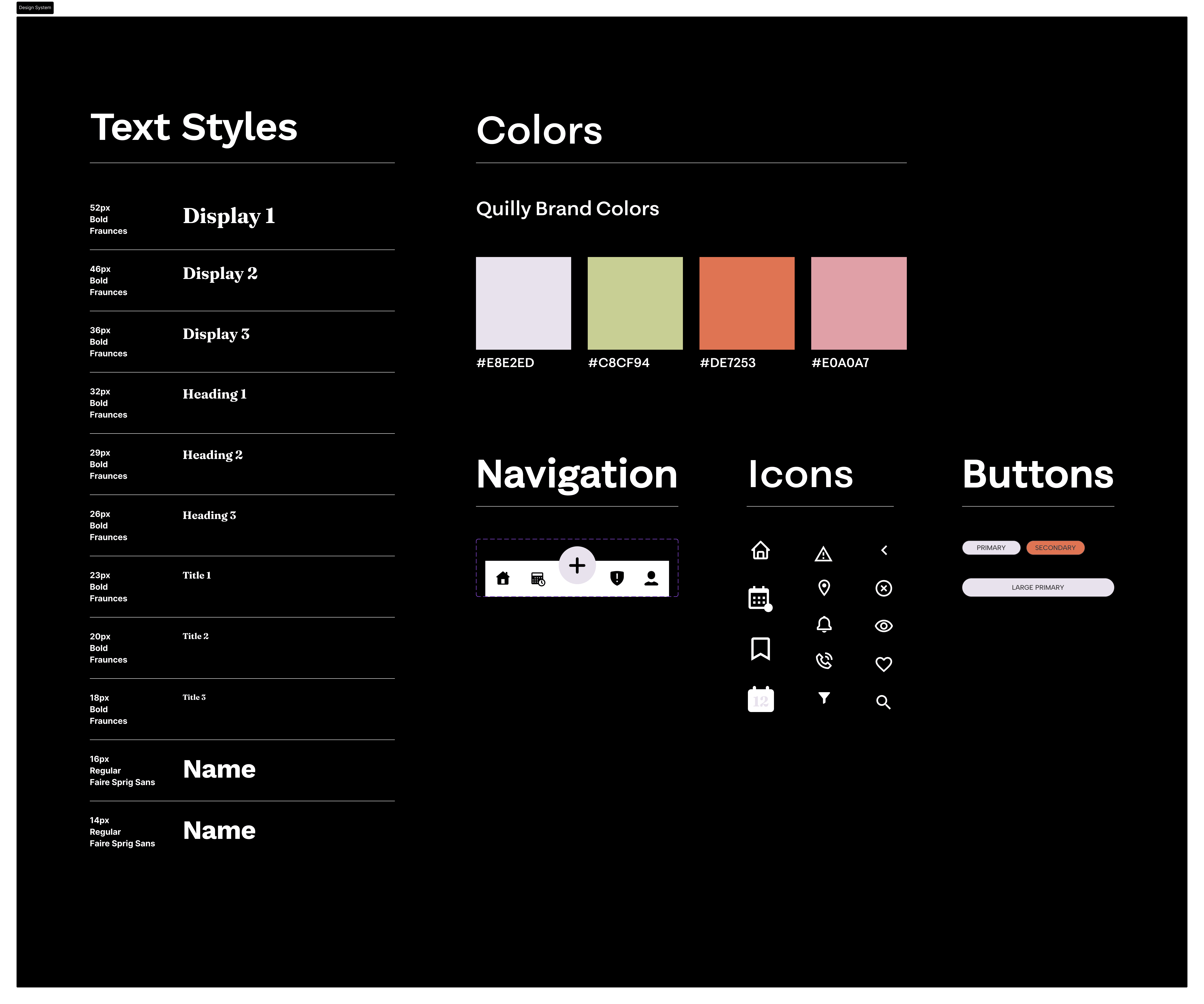1204x1004 pixels.
Task: Click the Design System frame label
Action: pyautogui.click(x=35, y=7)
